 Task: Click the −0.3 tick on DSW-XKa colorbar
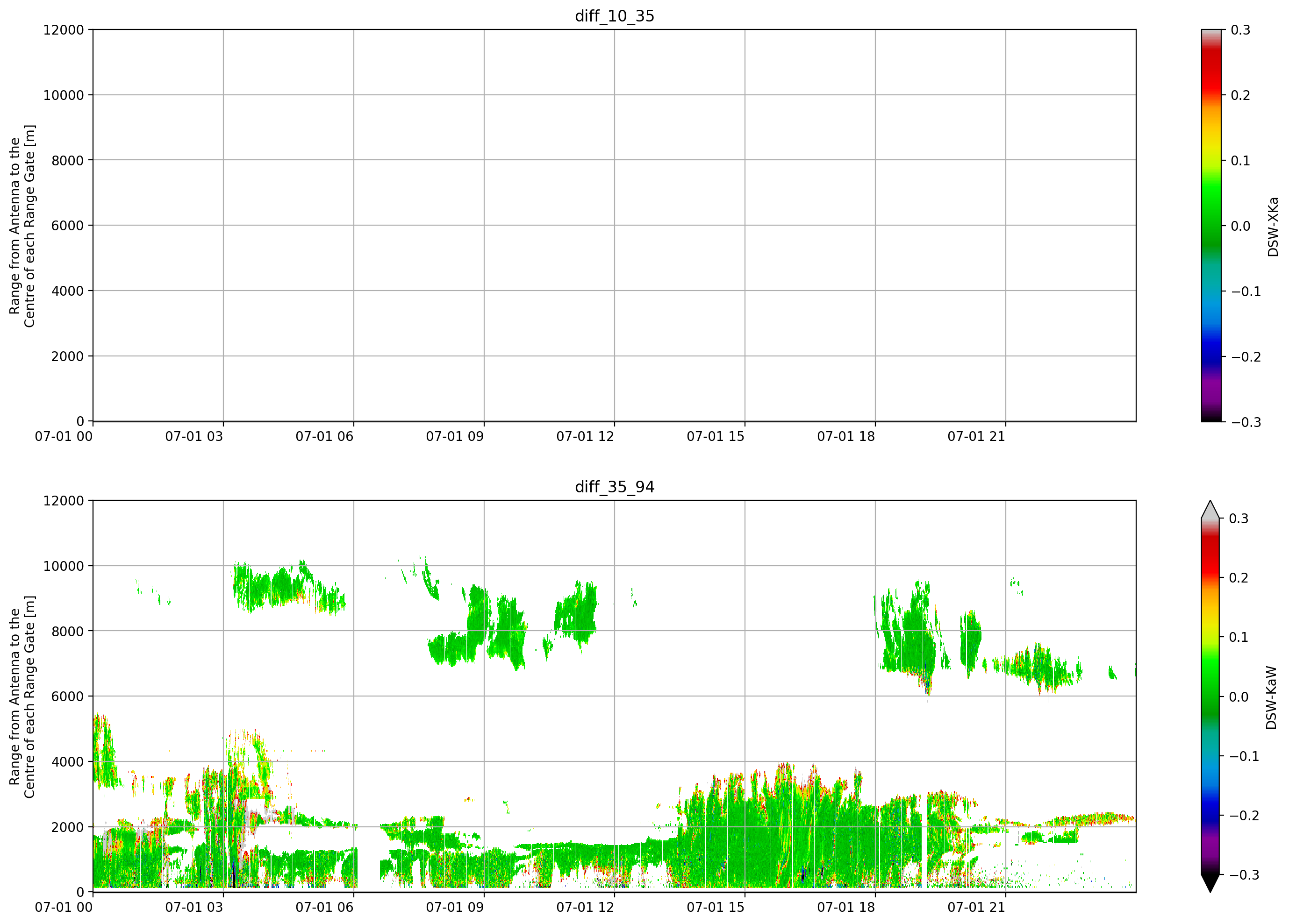pos(1246,422)
